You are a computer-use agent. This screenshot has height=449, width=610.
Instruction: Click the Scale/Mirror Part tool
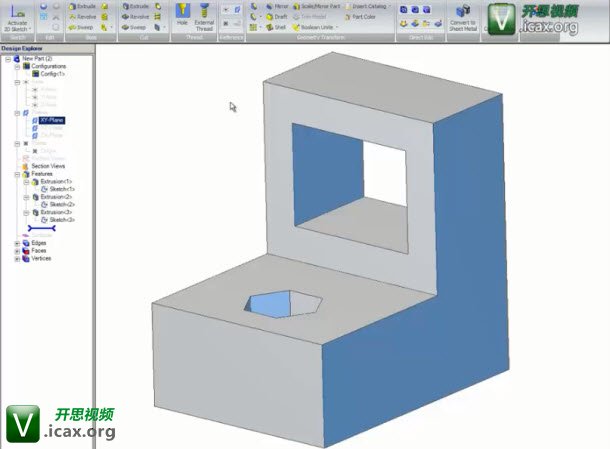pos(317,6)
